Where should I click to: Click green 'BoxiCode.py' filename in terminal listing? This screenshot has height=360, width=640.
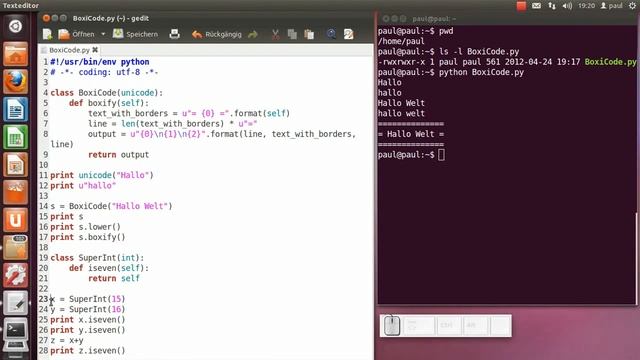pyautogui.click(x=611, y=62)
